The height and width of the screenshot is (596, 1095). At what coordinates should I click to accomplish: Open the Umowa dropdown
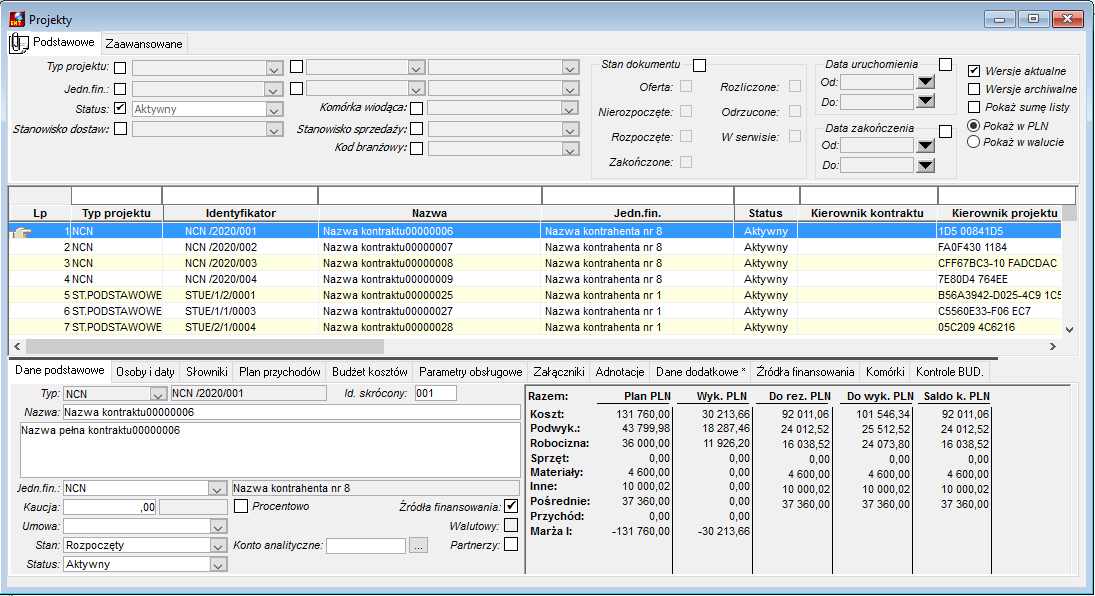click(217, 527)
